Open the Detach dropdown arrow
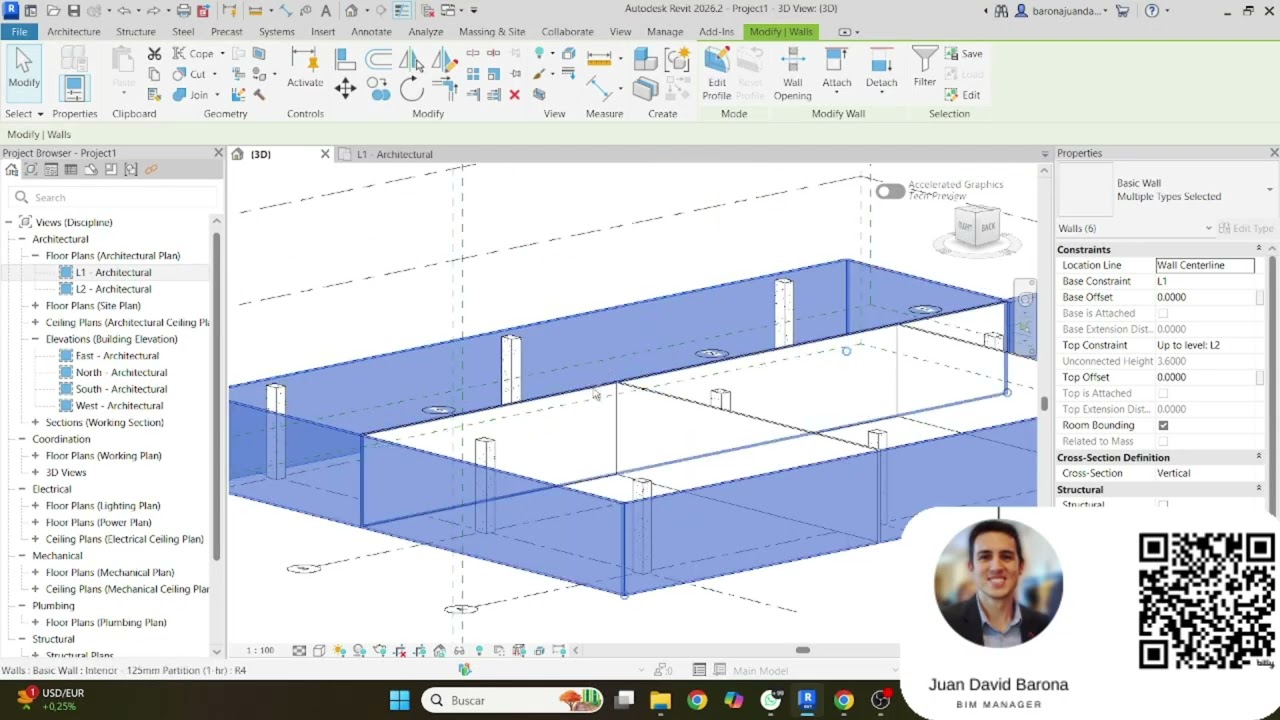 tap(881, 95)
